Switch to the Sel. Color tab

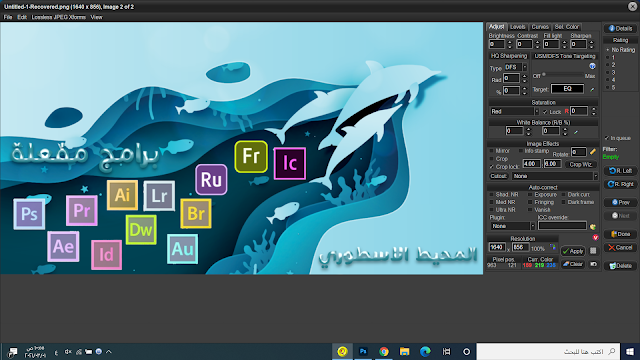tap(567, 27)
